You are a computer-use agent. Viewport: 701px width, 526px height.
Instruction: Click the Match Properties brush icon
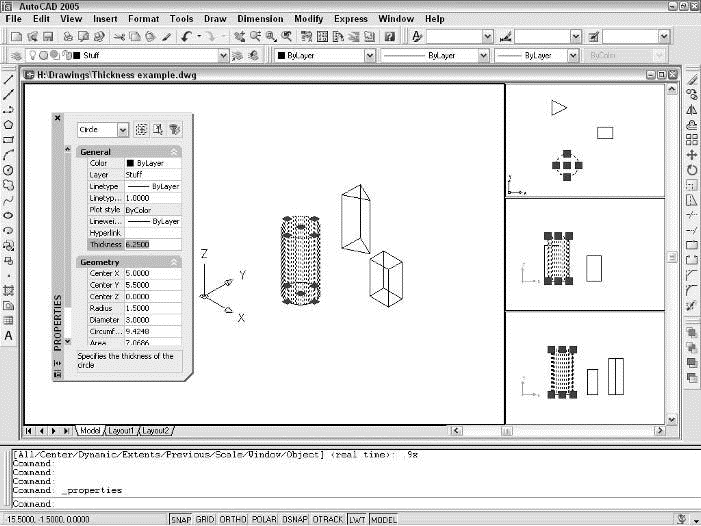click(x=167, y=37)
